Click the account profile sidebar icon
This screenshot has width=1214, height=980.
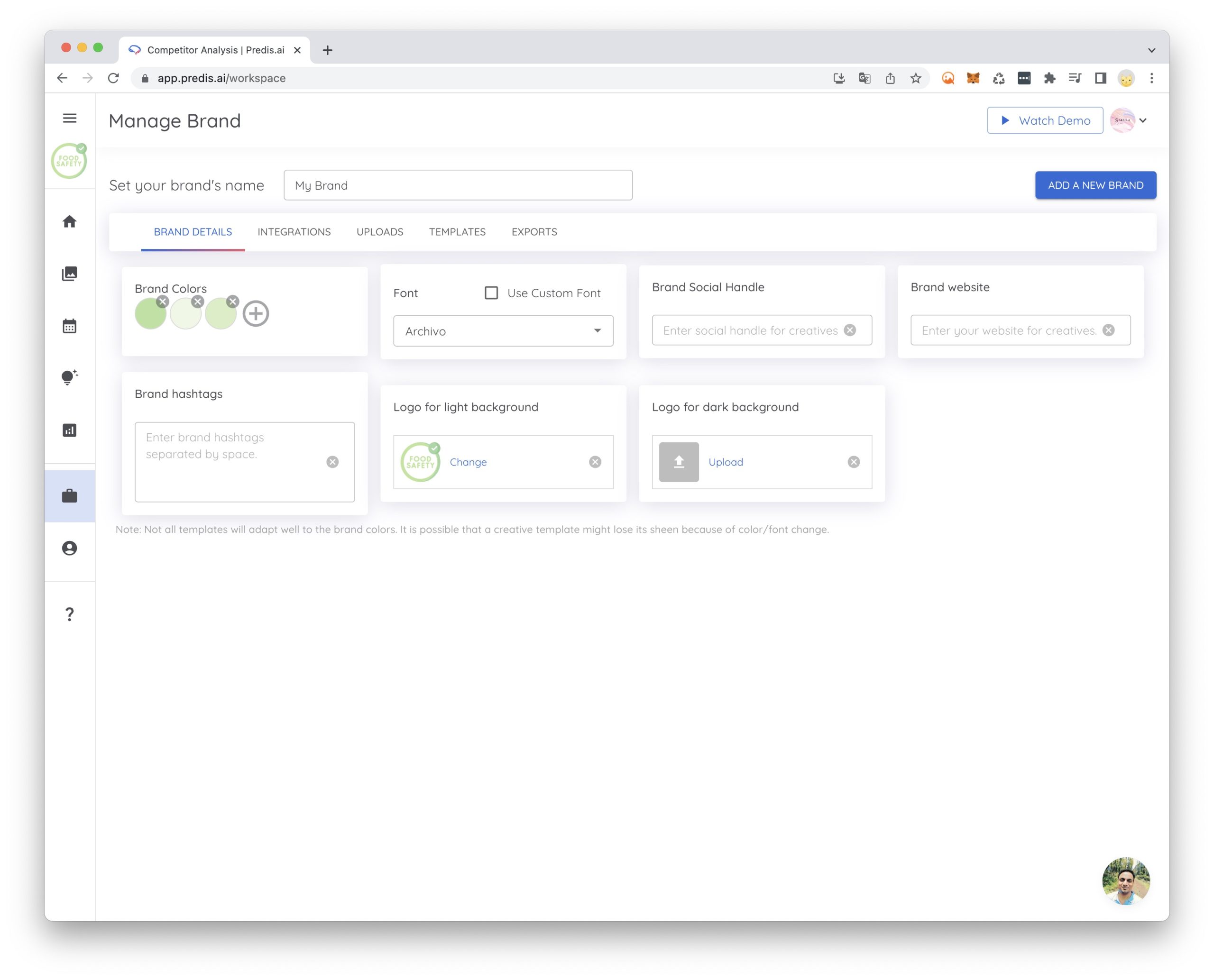click(x=69, y=548)
